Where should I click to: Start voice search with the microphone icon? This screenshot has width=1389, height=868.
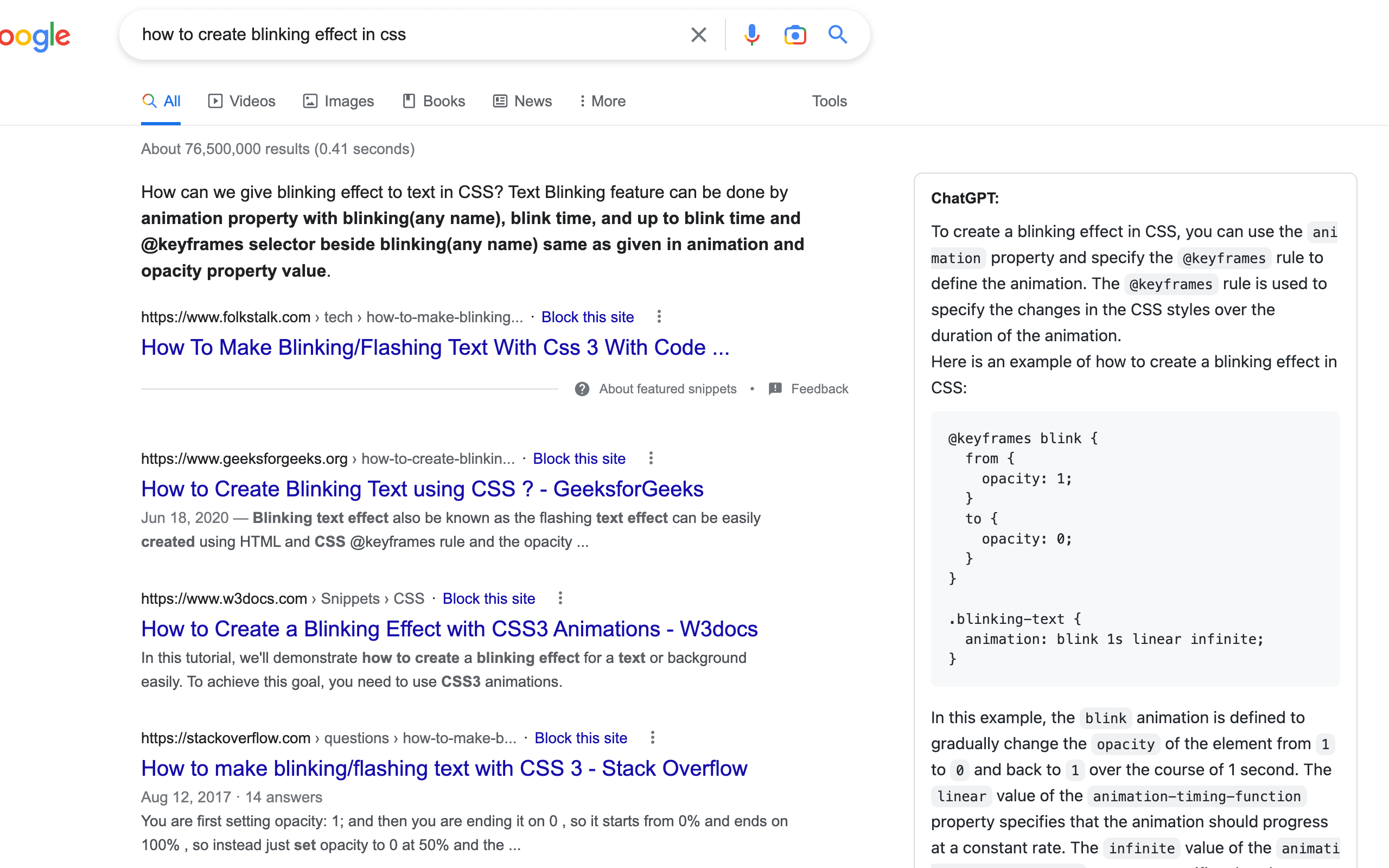(751, 35)
